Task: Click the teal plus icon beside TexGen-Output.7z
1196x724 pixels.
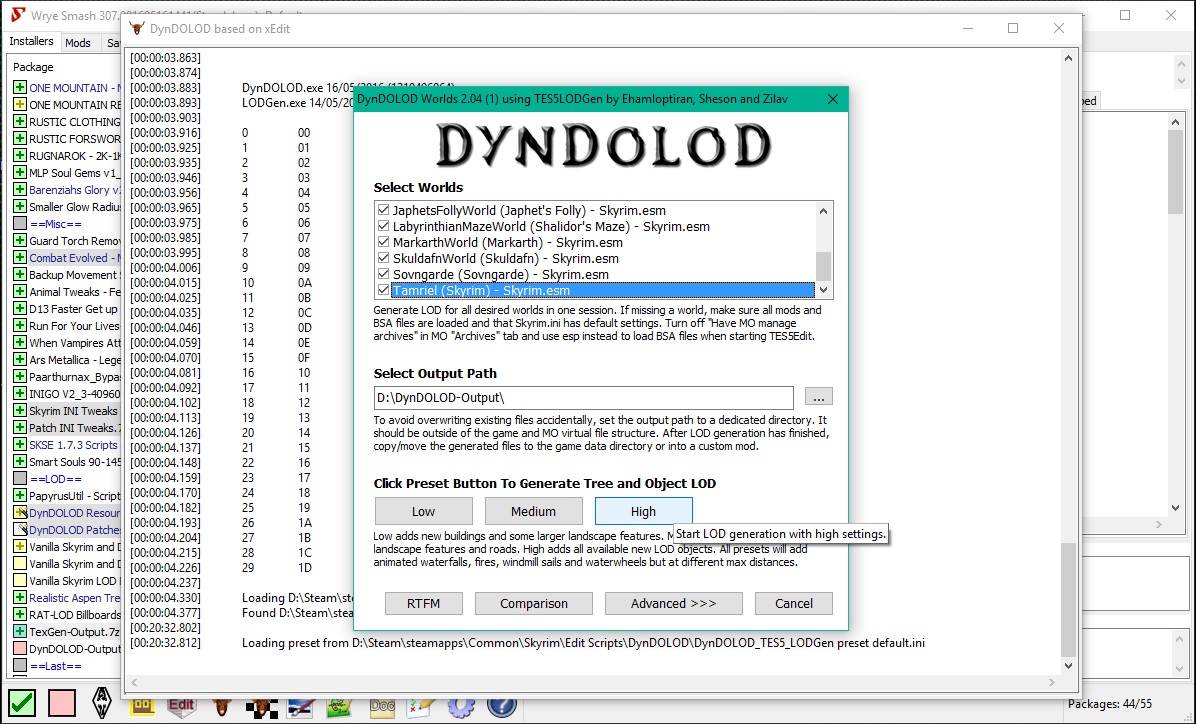Action: click(x=20, y=632)
